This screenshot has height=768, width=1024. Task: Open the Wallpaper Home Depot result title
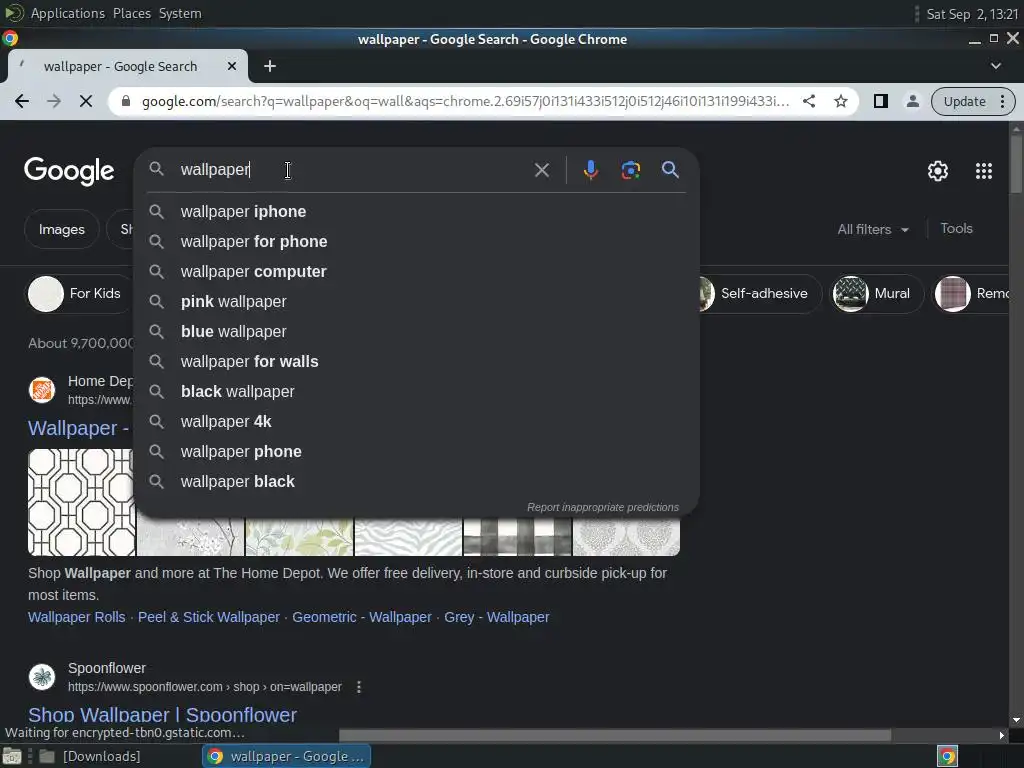[78, 428]
